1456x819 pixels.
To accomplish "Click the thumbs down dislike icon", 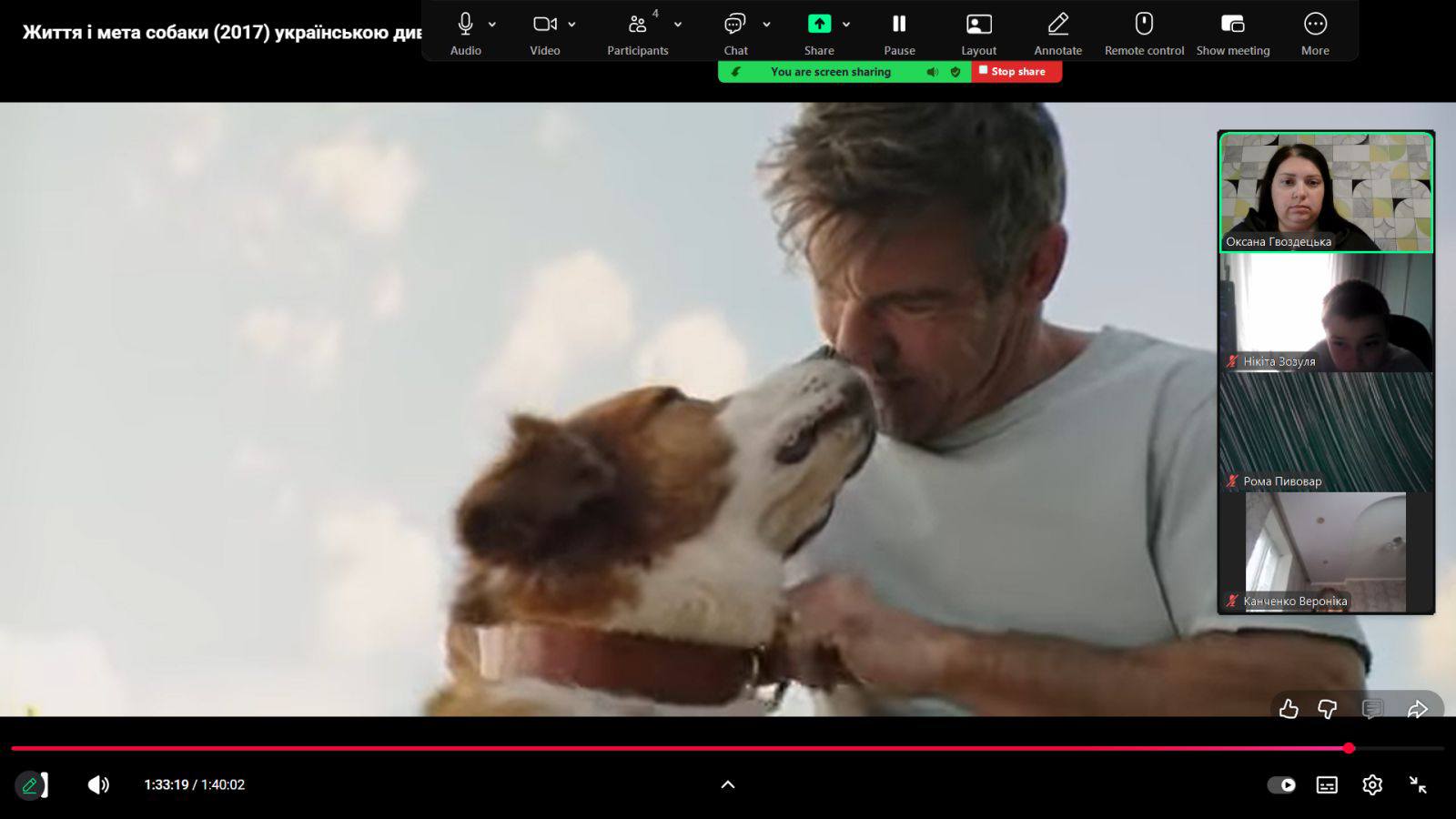I will [x=1328, y=709].
